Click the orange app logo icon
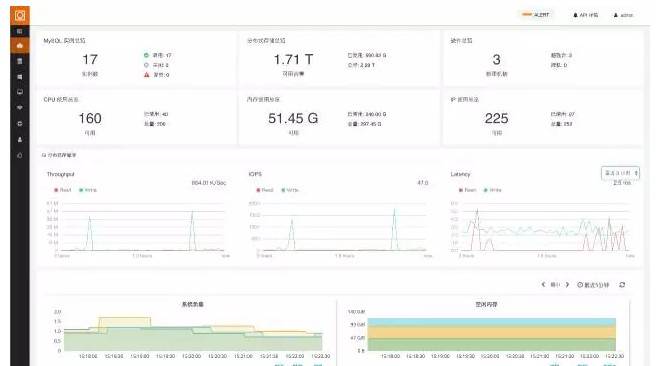The image size is (669, 366). [20, 15]
